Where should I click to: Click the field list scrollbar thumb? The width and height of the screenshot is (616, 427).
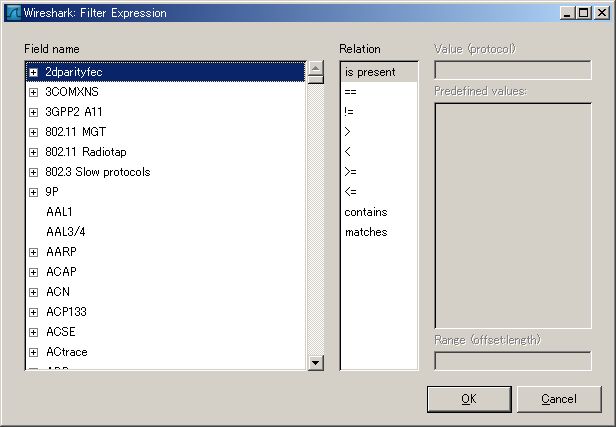coord(315,79)
